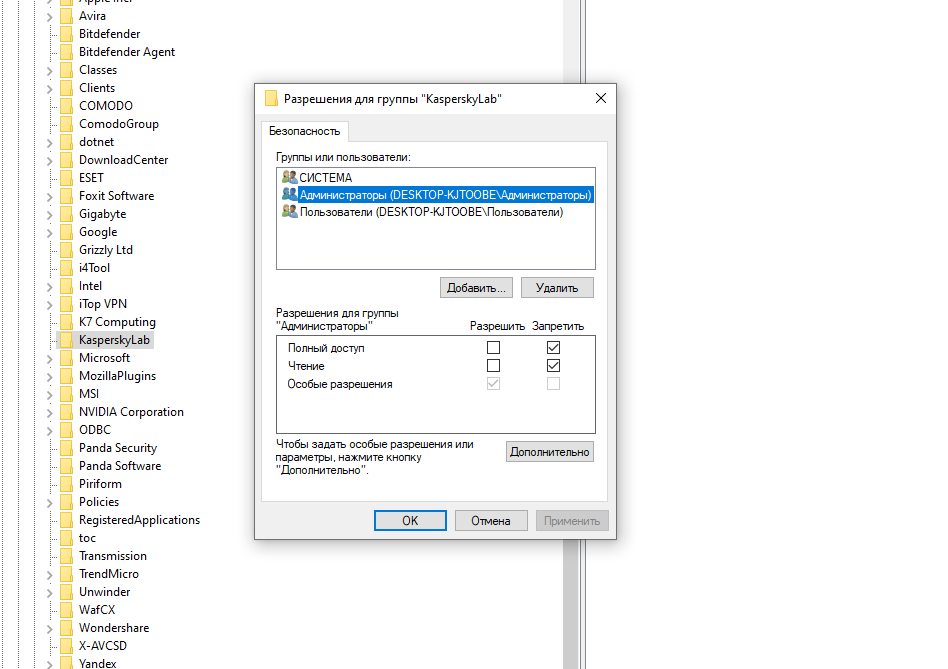Screen dimensions: 948x669
Task: Confirm with the OK button
Action: coord(410,520)
